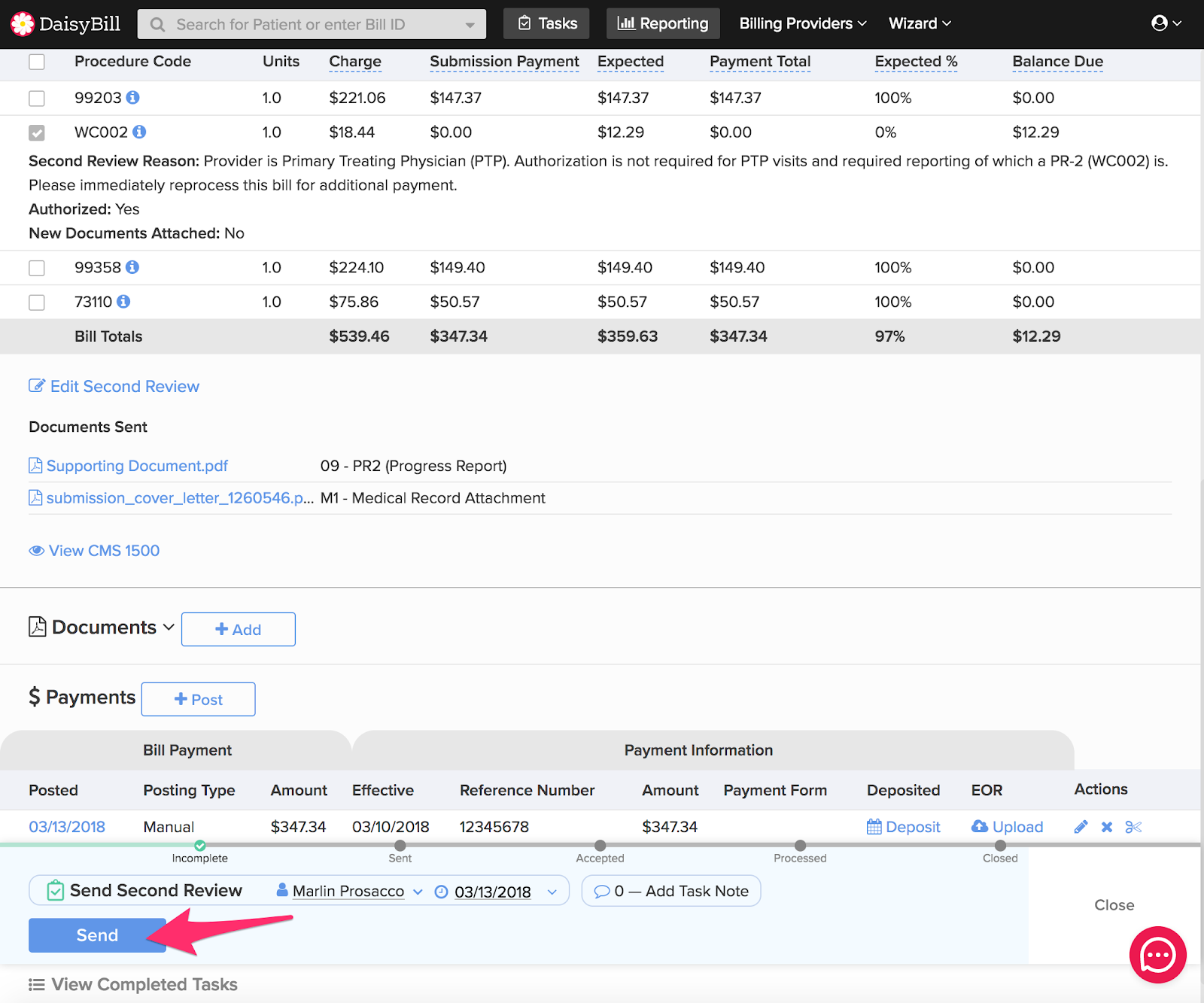Open the Marlin Prosacco assignee dropdown
This screenshot has width=1204, height=1003.
tap(350, 891)
